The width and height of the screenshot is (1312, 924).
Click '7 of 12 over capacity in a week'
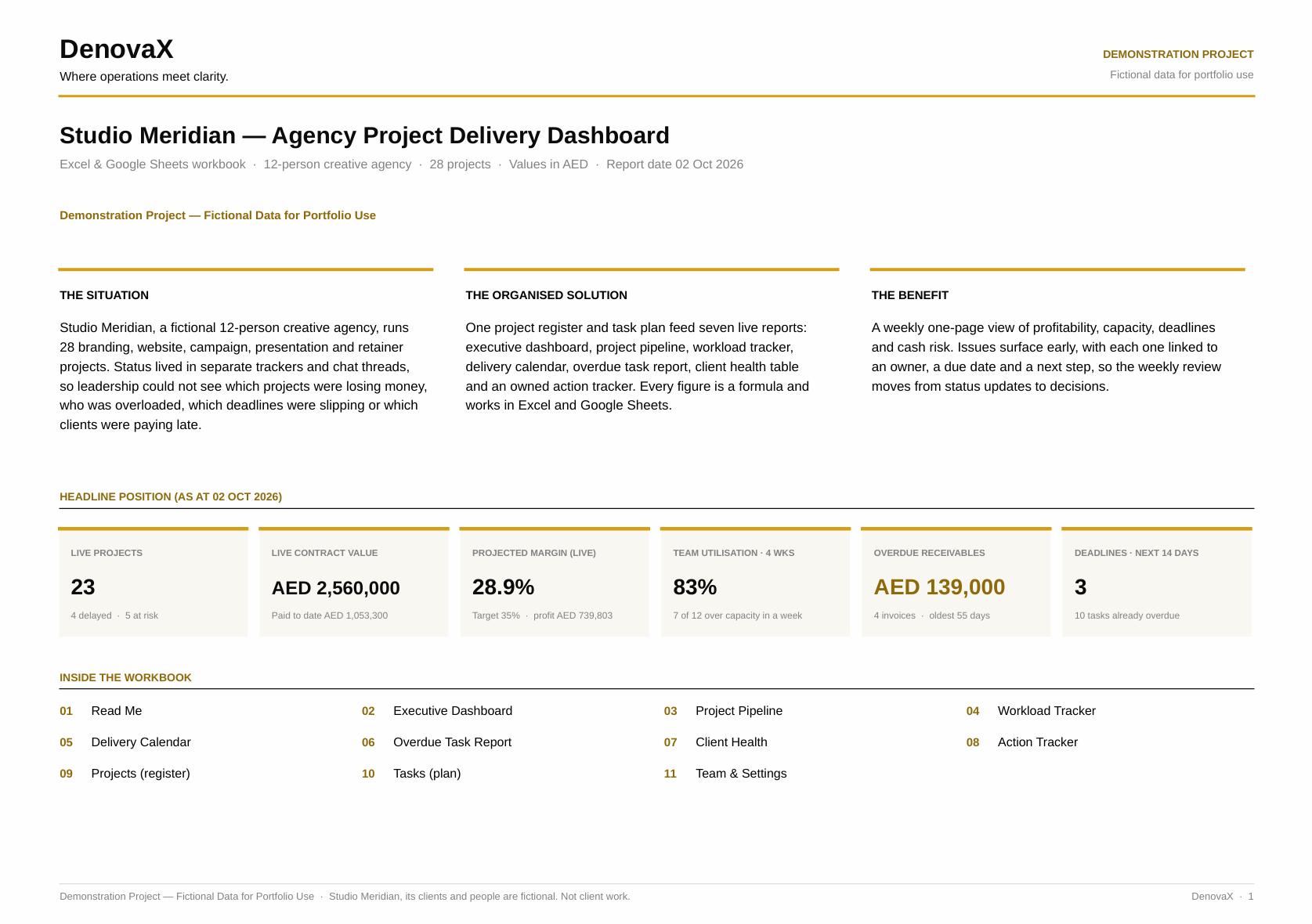click(737, 615)
